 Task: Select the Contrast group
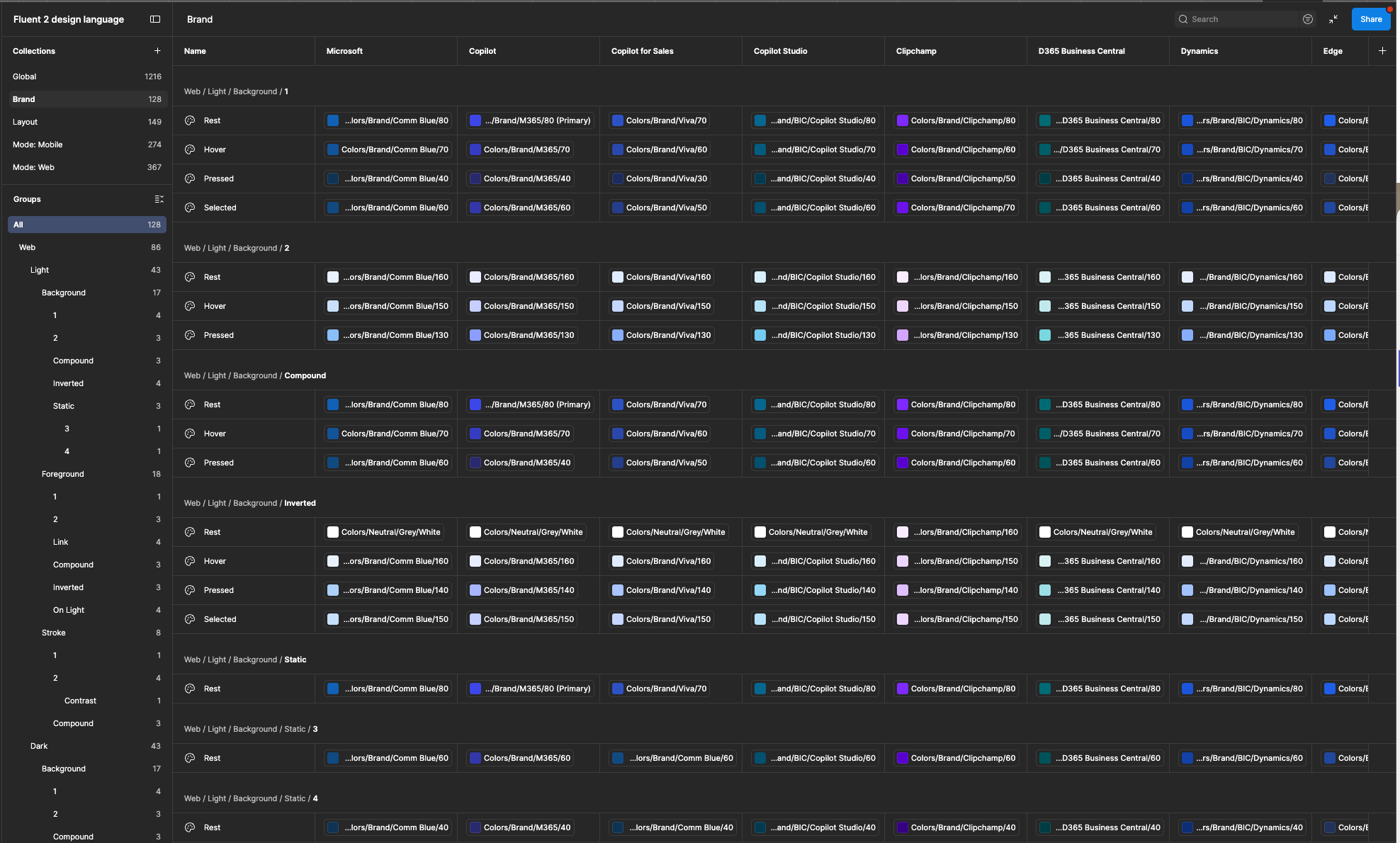tap(87, 701)
